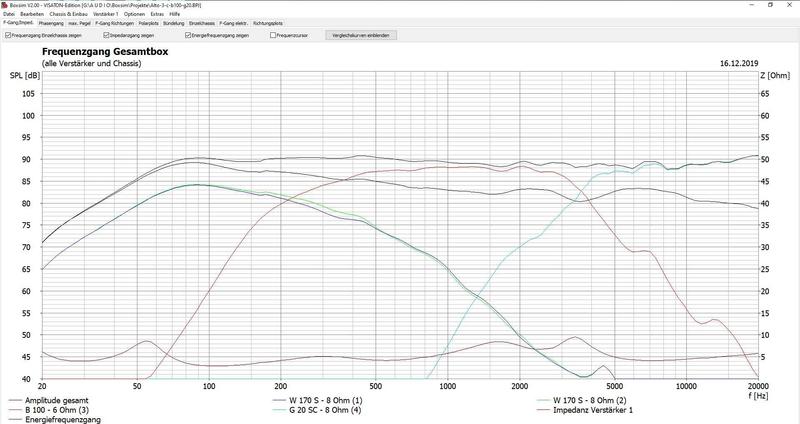Switch to the Phasengang tab
800x424 pixels.
click(51, 23)
